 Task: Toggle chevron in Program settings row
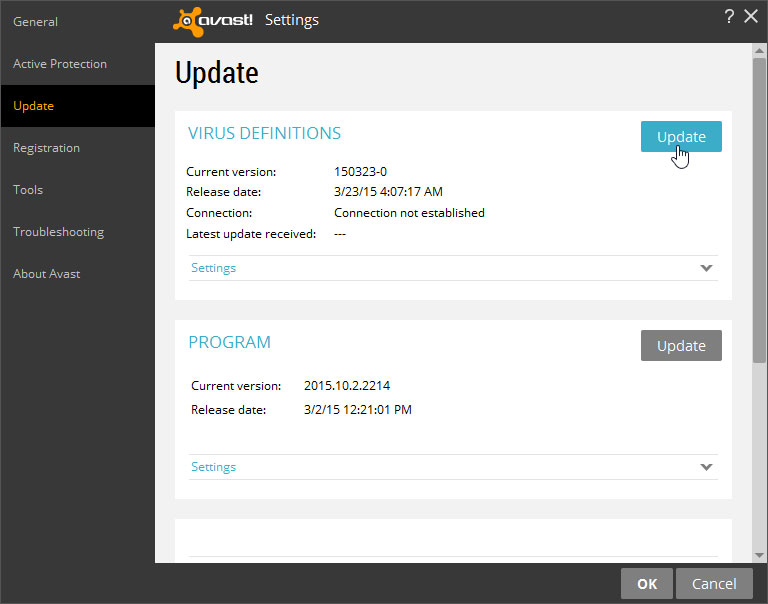click(x=706, y=467)
